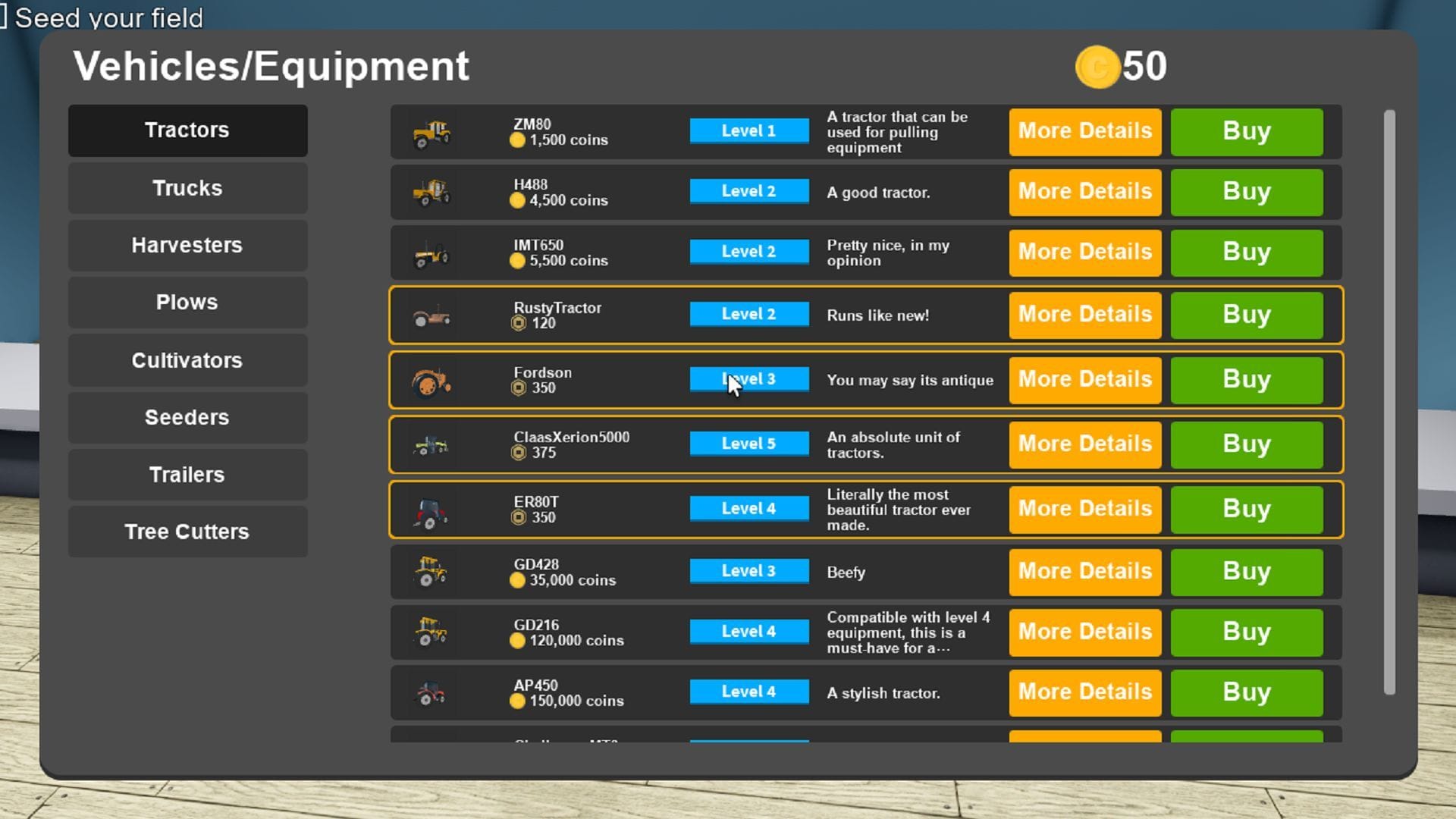1456x819 pixels.
Task: Click the ZM80 tractor icon
Action: (431, 134)
